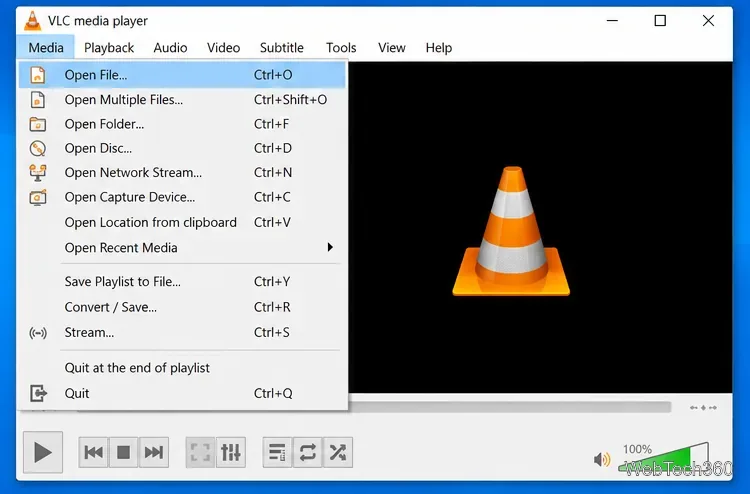This screenshot has width=750, height=494.
Task: Open the Tools menu
Action: [x=341, y=48]
